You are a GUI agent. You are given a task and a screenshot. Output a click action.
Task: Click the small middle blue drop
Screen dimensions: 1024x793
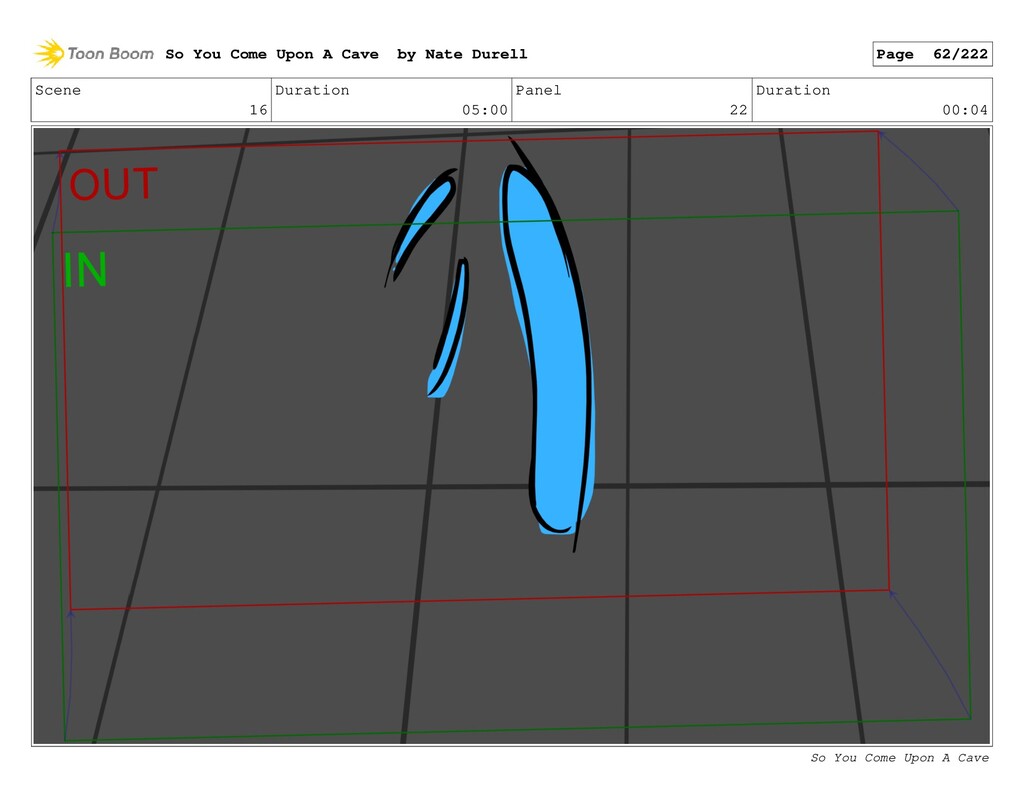coord(449,328)
